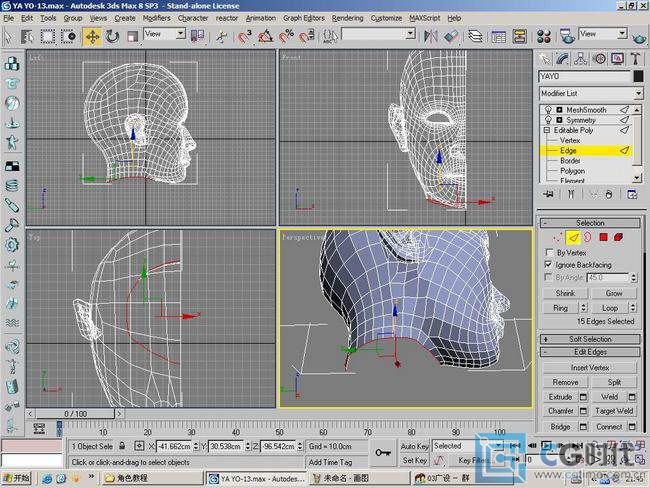The image size is (650, 488).
Task: Open the Graph Editors menu
Action: coord(304,18)
